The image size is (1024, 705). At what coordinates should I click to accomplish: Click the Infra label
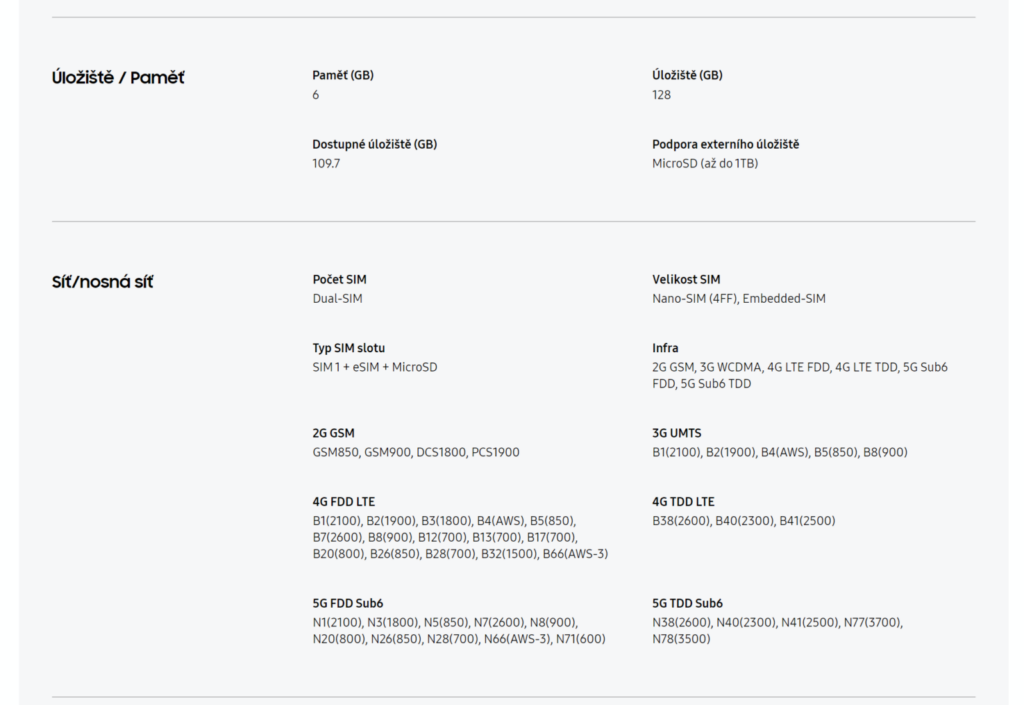pyautogui.click(x=665, y=348)
